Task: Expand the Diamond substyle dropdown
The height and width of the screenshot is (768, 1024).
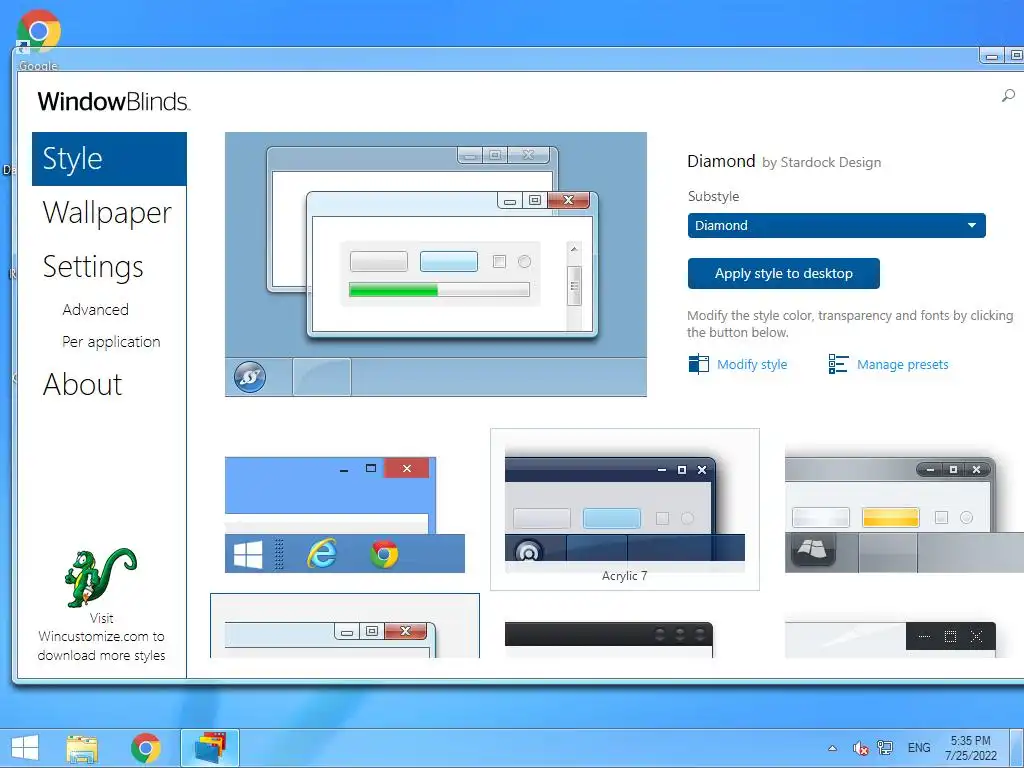Action: click(x=836, y=225)
